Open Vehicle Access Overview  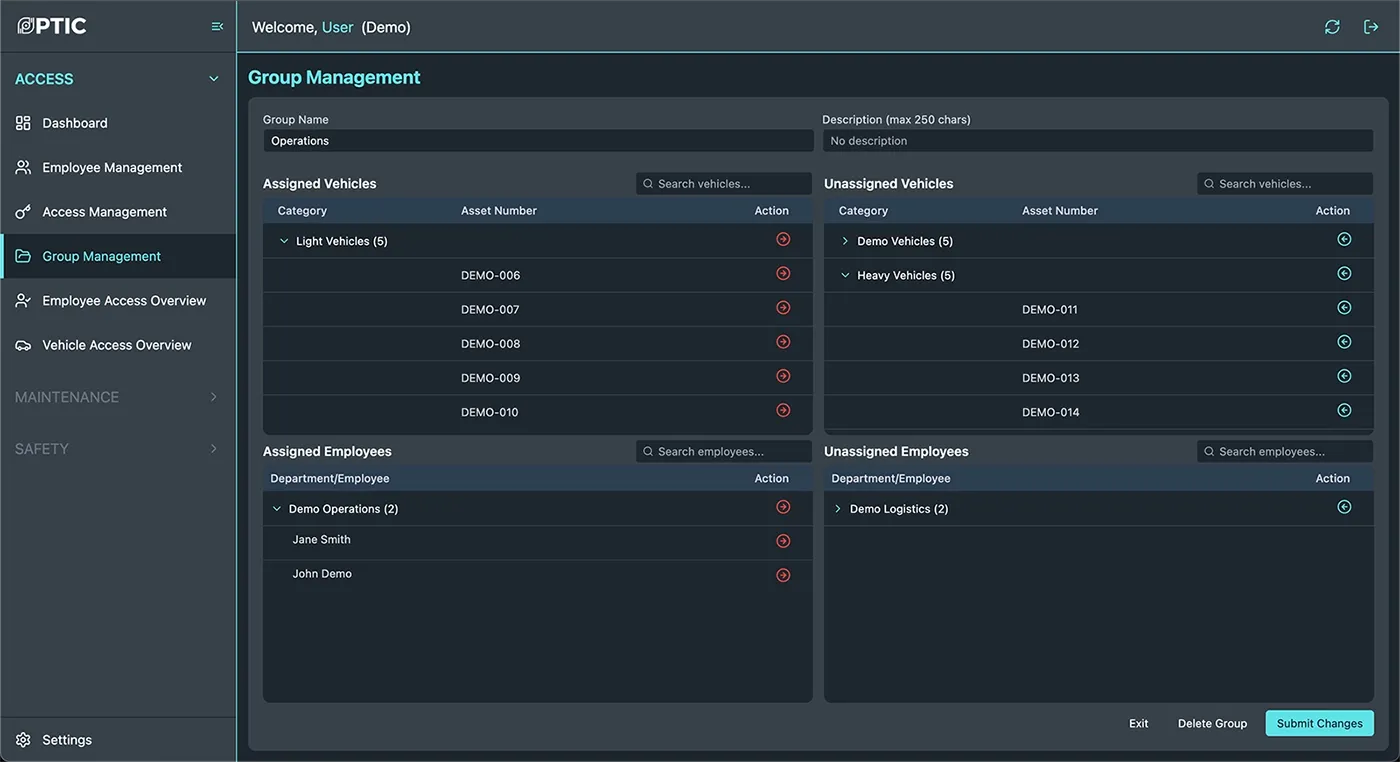(118, 345)
